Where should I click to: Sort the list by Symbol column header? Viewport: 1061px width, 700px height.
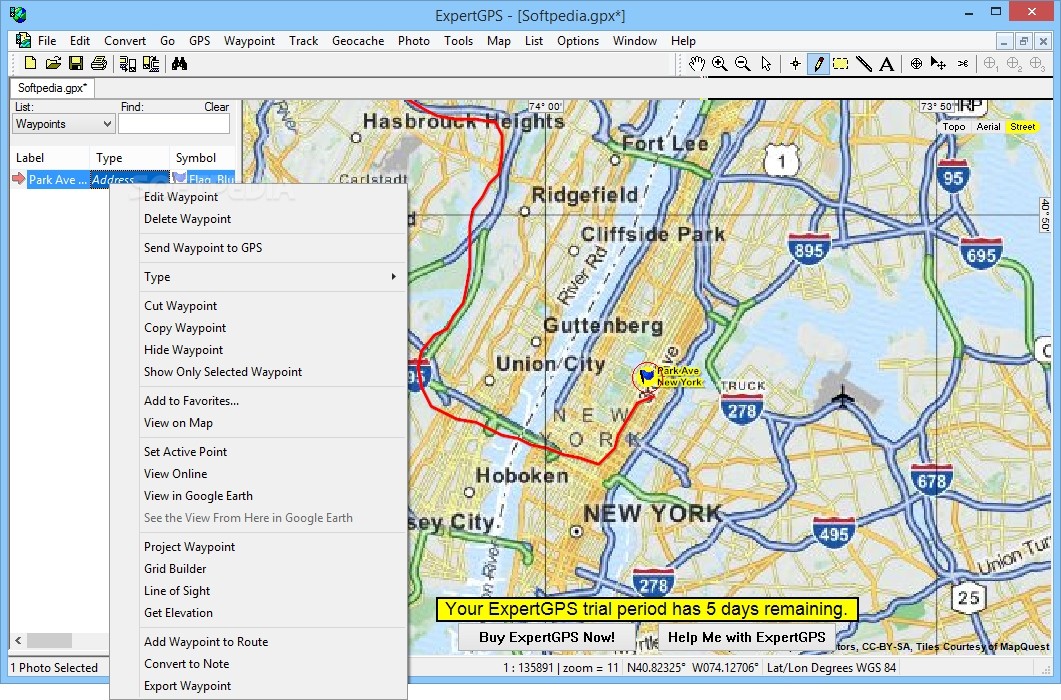click(202, 158)
